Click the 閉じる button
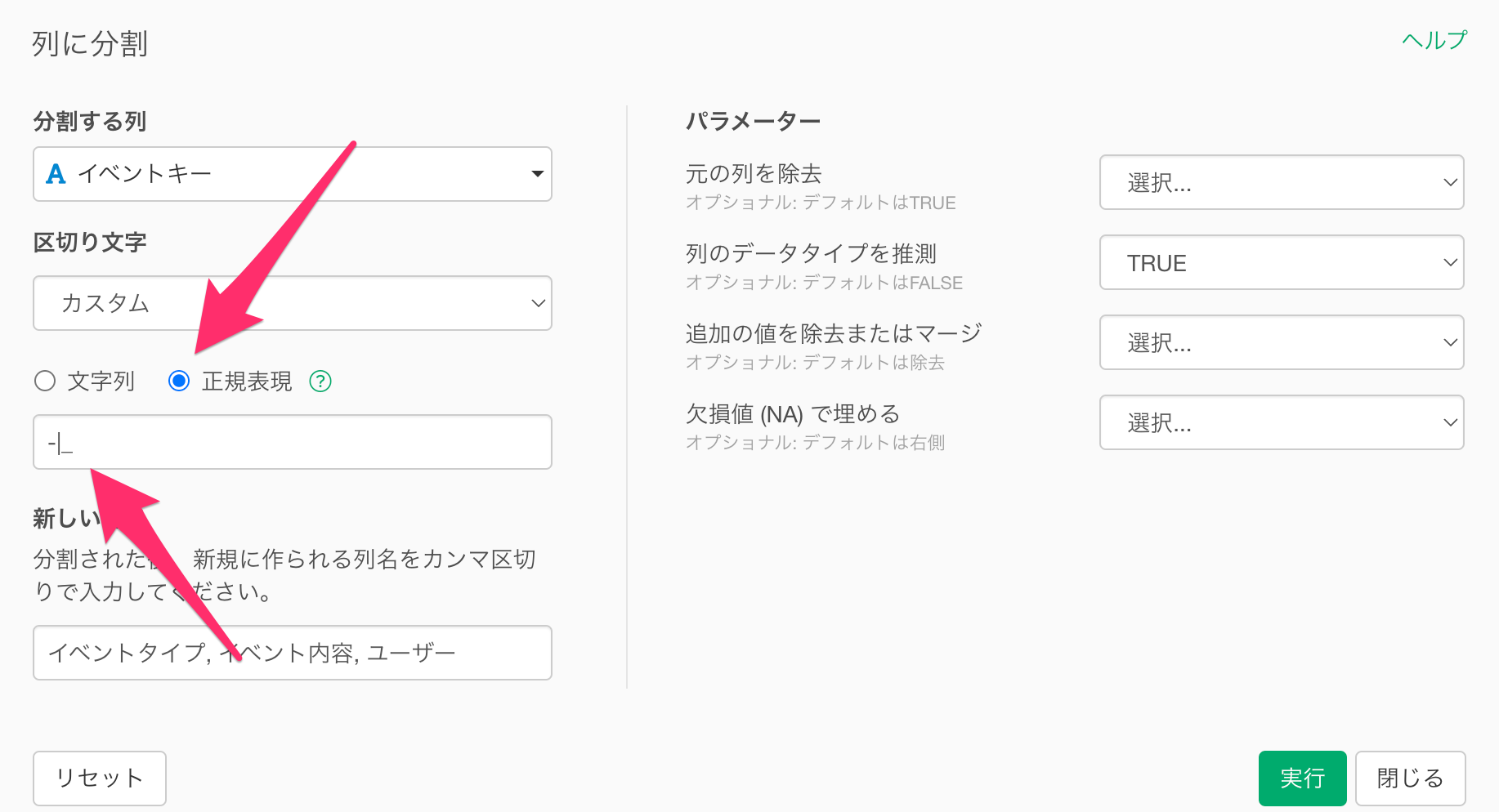Screen dimensions: 1499x812 pyautogui.click(x=1410, y=778)
